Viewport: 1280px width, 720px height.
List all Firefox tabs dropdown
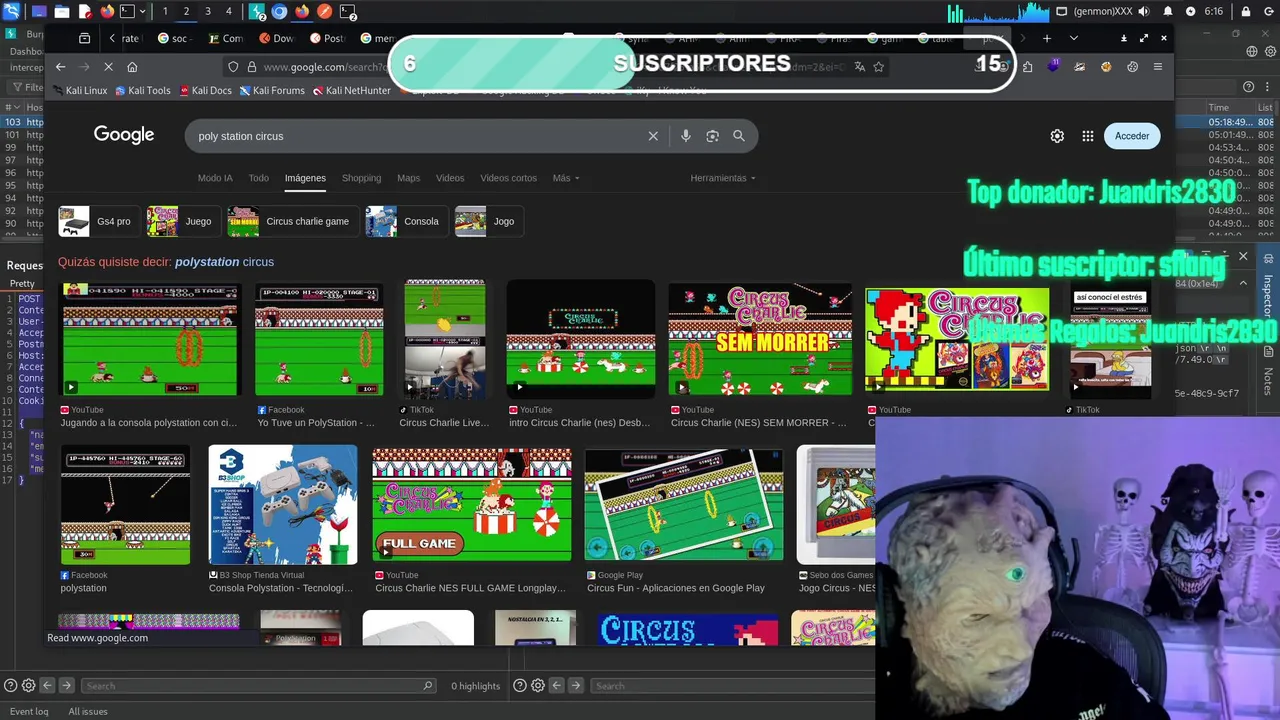pyautogui.click(x=1074, y=38)
